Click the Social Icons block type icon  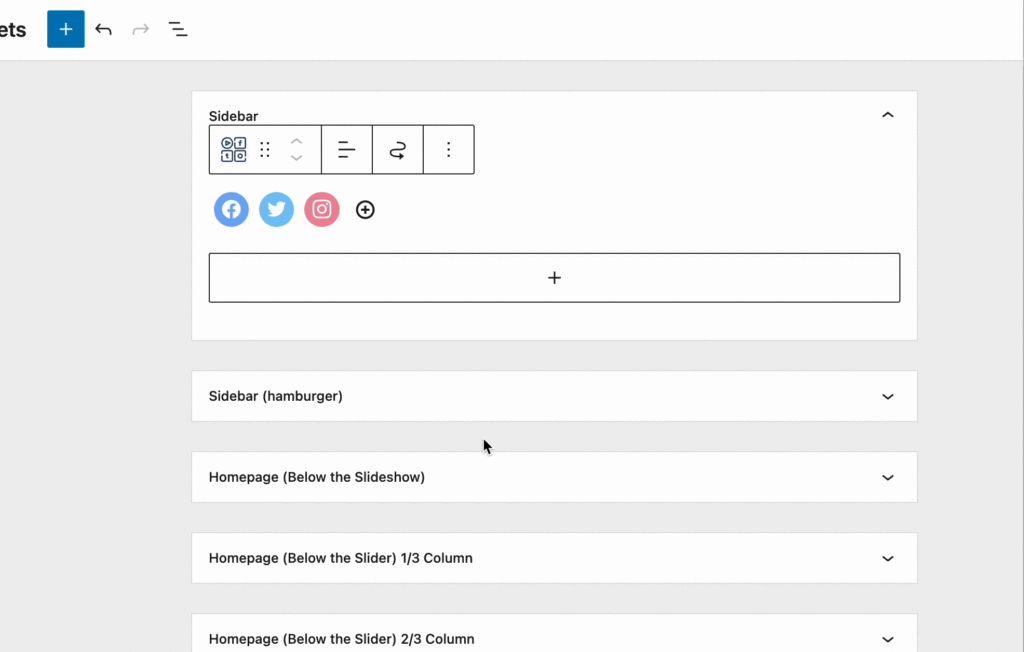233,150
